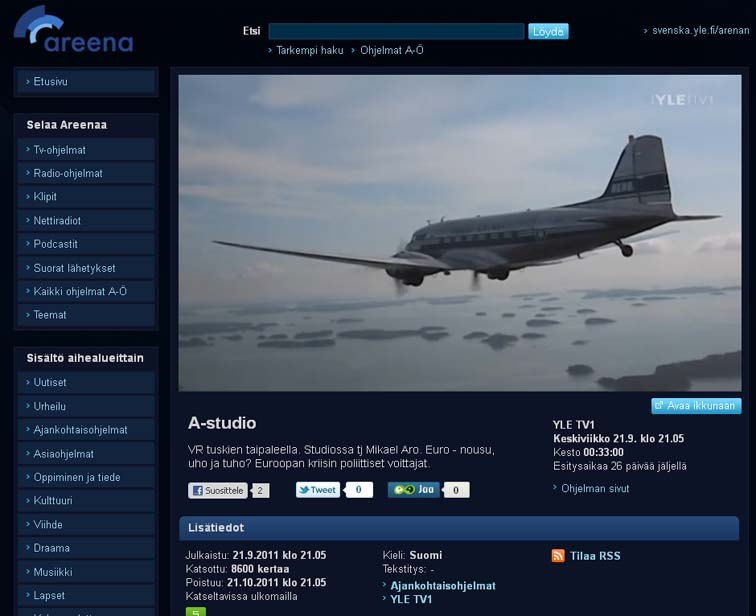Open the Ohjelman sivut link
The height and width of the screenshot is (616, 756).
click(595, 488)
